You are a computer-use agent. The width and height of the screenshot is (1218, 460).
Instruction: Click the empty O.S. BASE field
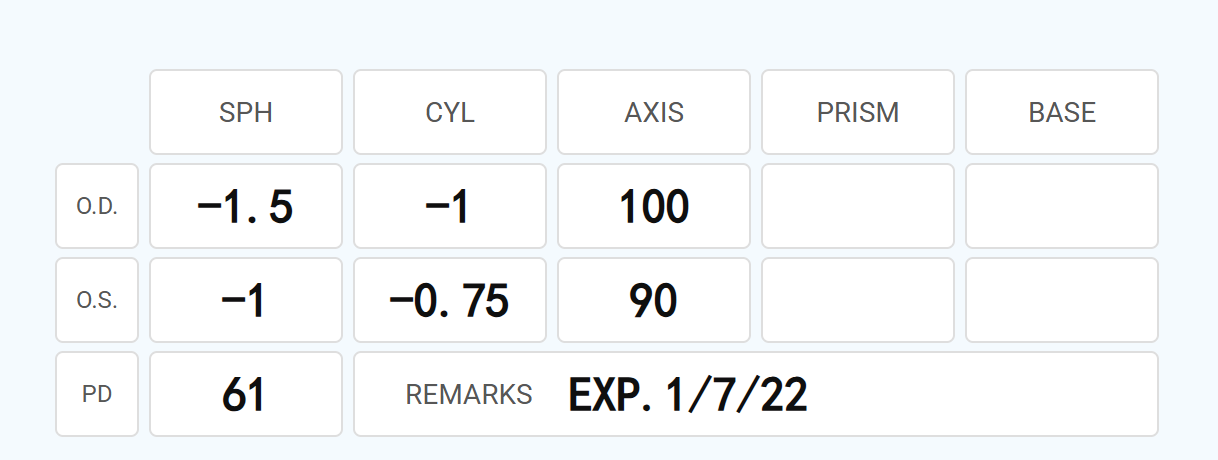click(x=1062, y=300)
